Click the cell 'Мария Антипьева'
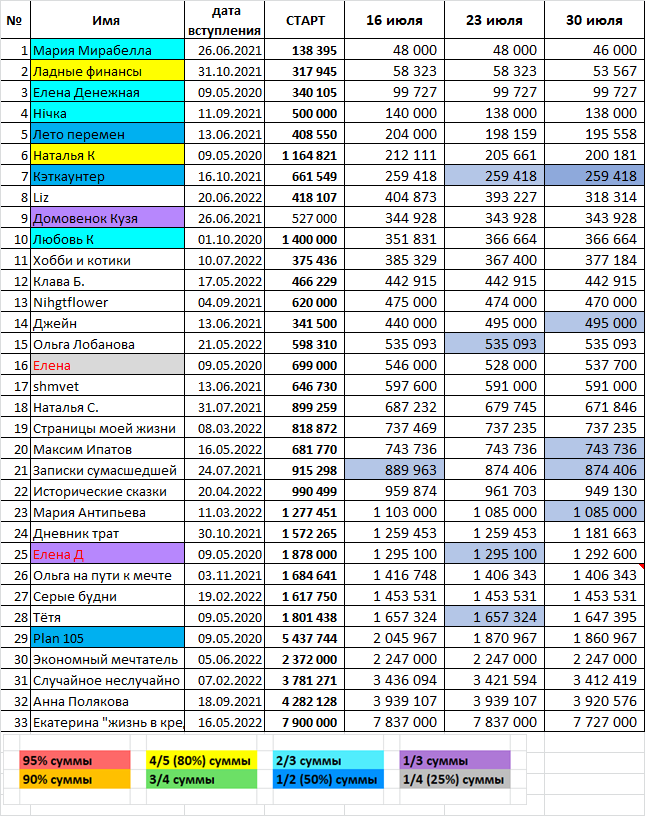This screenshot has height=816, width=645. click(x=107, y=512)
